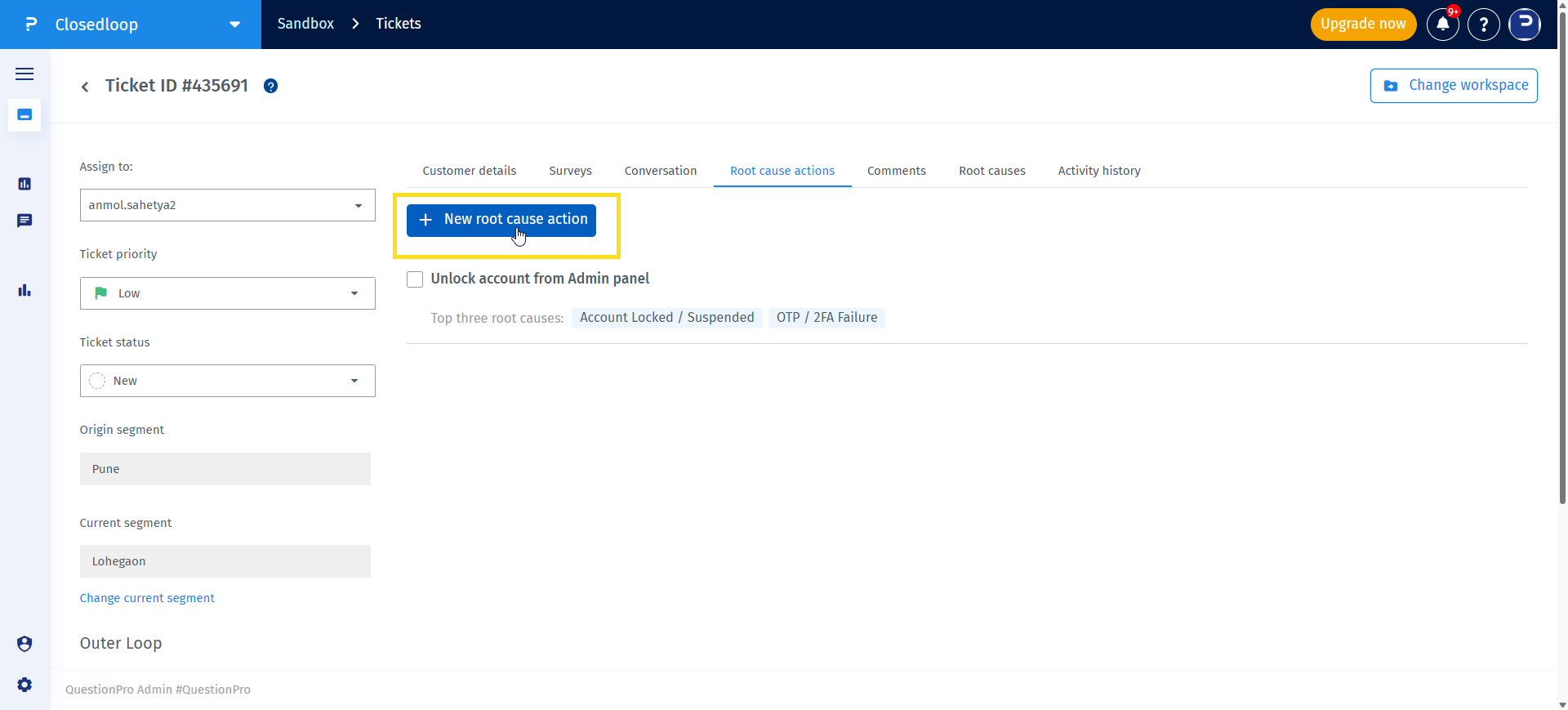Click the Ticket ID #435691 title
This screenshot has height=710, width=1568.
pyautogui.click(x=176, y=86)
